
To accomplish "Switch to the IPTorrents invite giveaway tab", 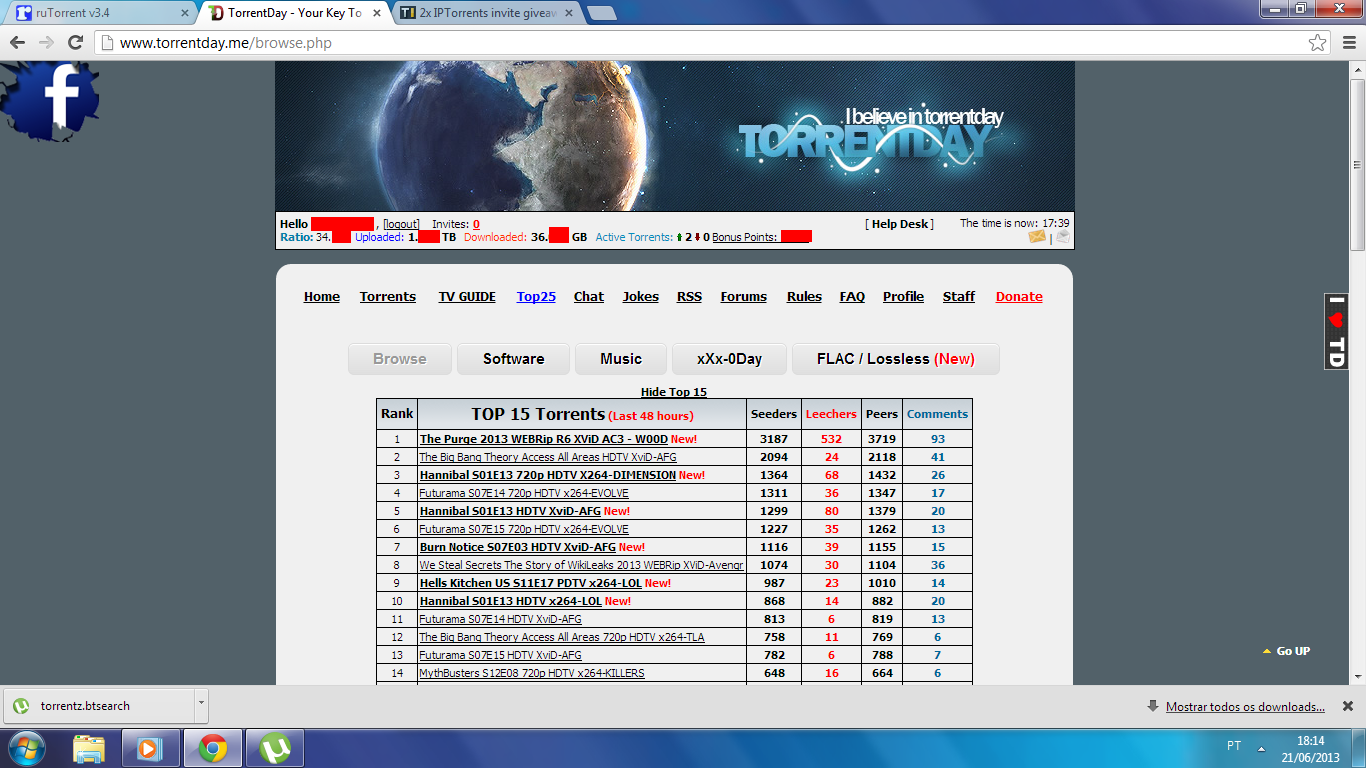I will click(483, 13).
